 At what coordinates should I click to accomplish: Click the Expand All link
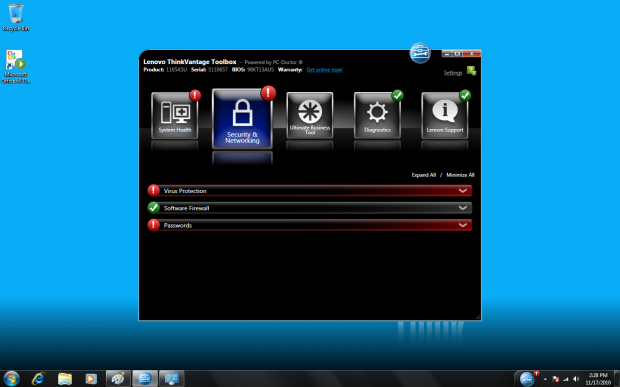(423, 175)
